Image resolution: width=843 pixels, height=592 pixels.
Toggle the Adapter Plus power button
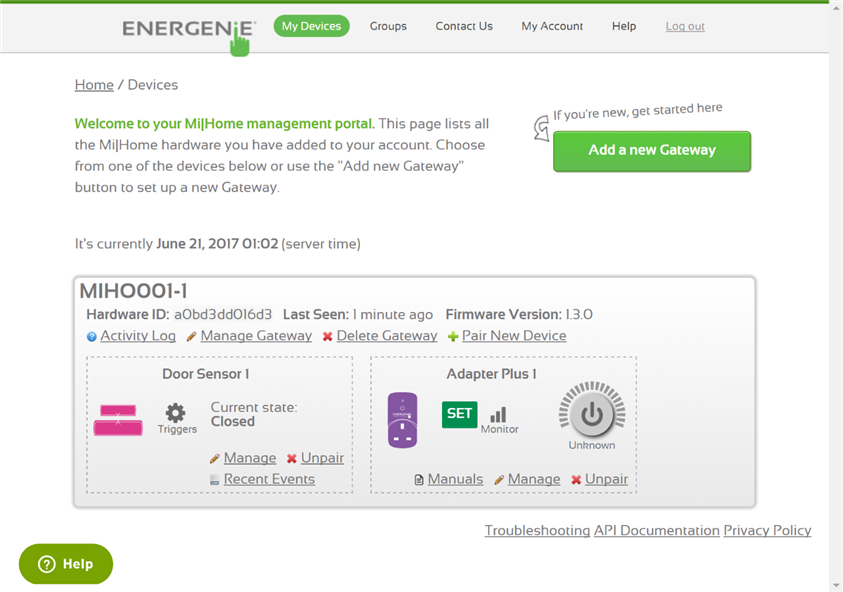click(x=591, y=415)
